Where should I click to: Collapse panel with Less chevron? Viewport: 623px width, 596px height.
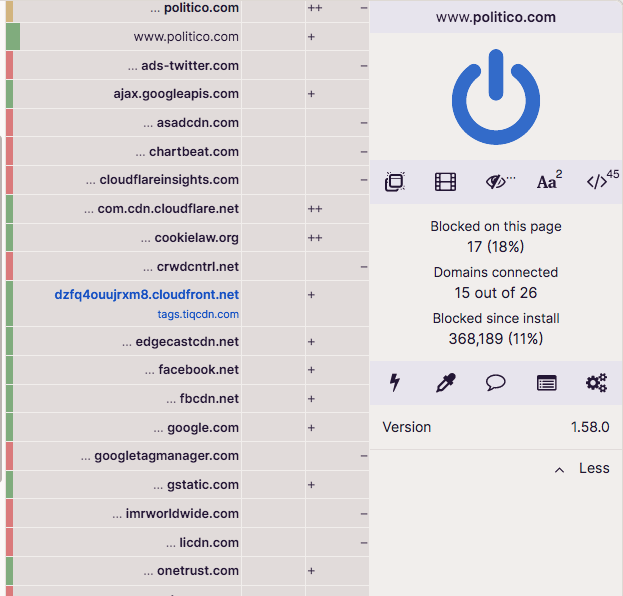(x=582, y=468)
